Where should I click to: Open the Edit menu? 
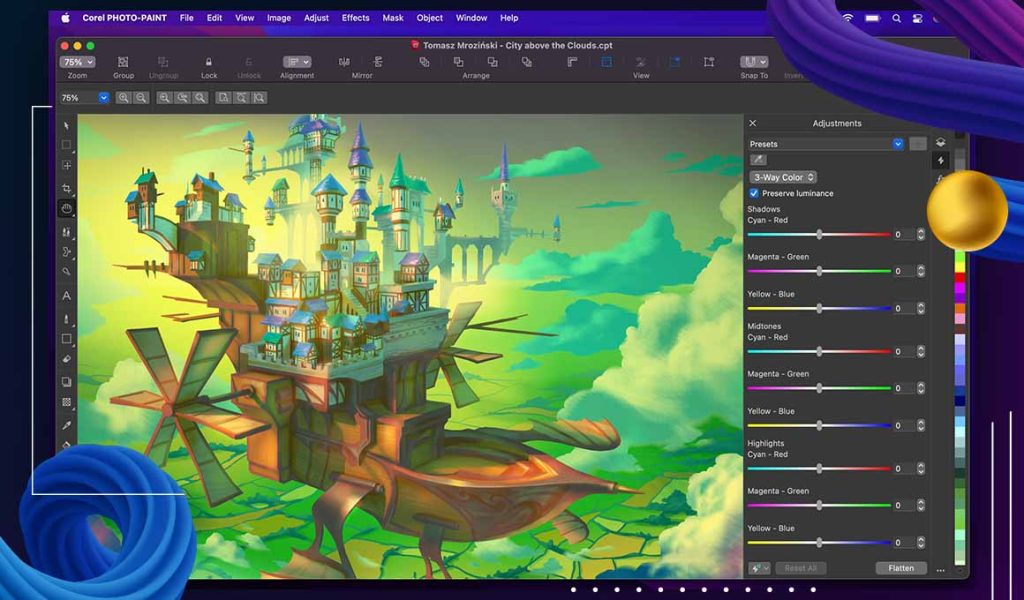214,18
